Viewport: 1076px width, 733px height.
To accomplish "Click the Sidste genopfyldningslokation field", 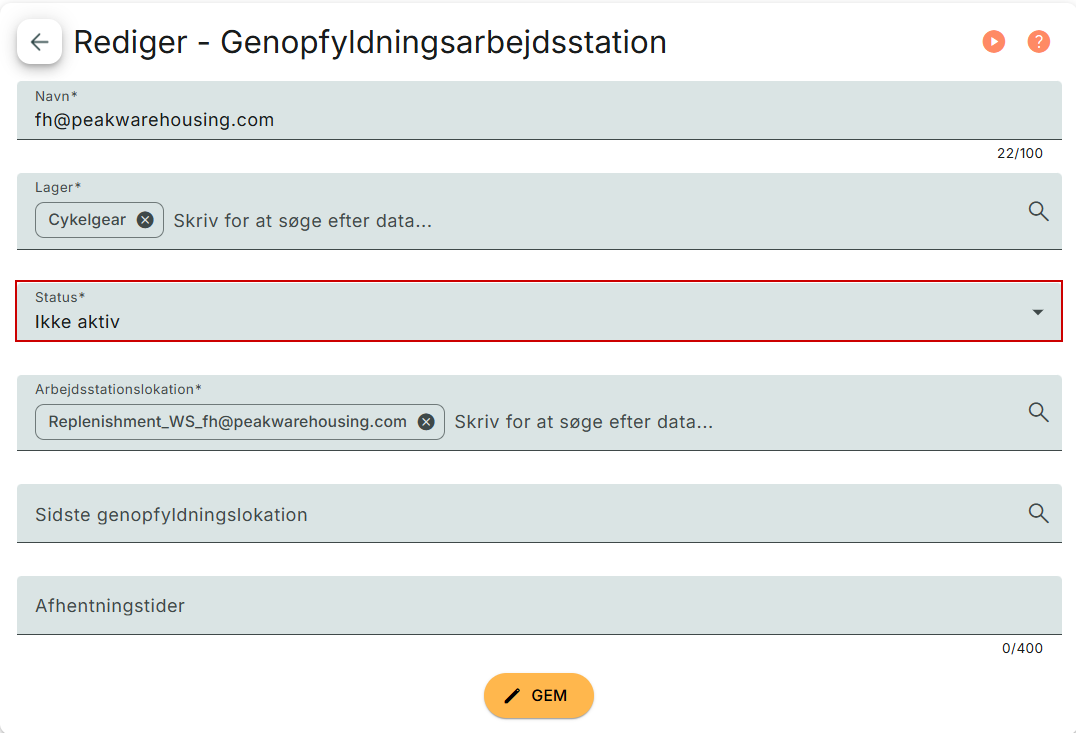I will click(500, 515).
